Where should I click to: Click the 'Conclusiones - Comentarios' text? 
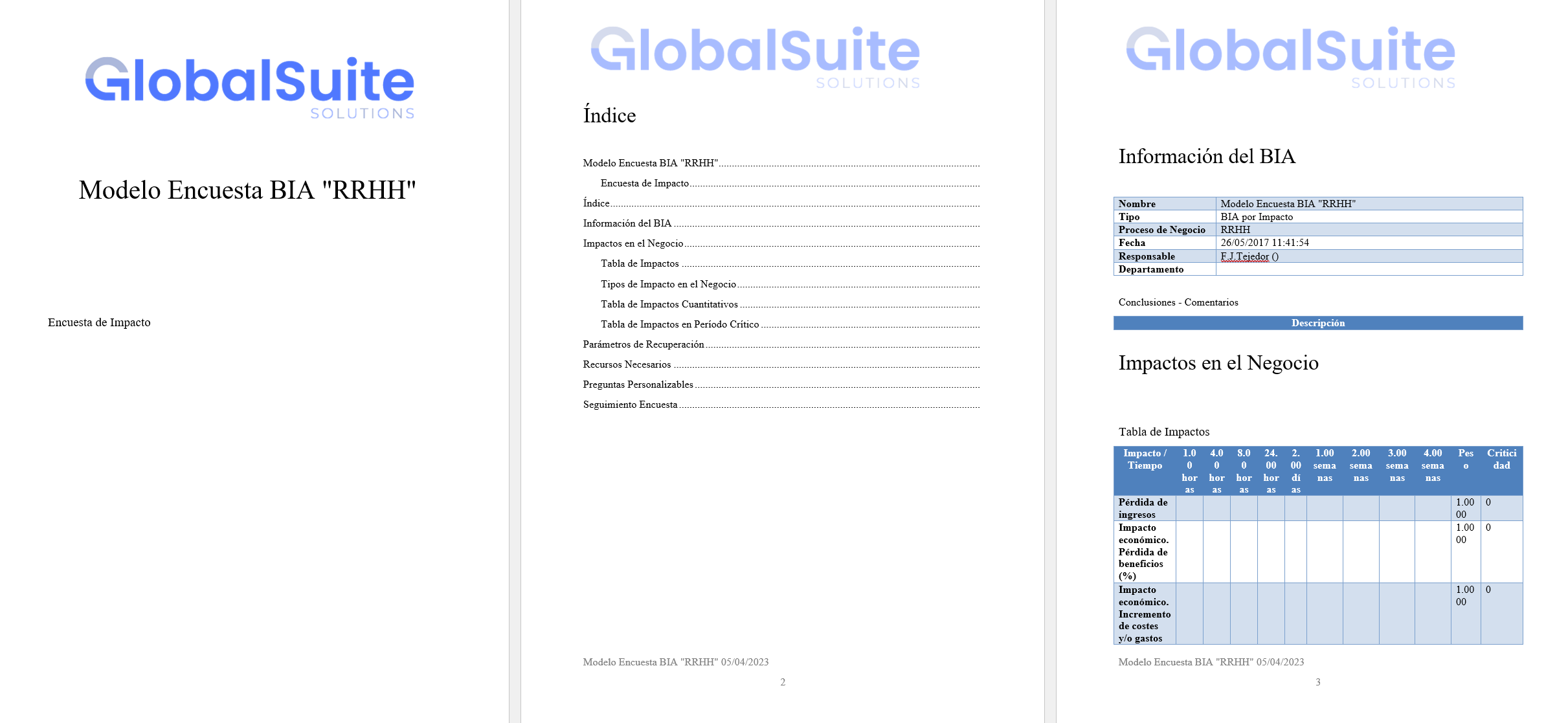(x=1178, y=302)
